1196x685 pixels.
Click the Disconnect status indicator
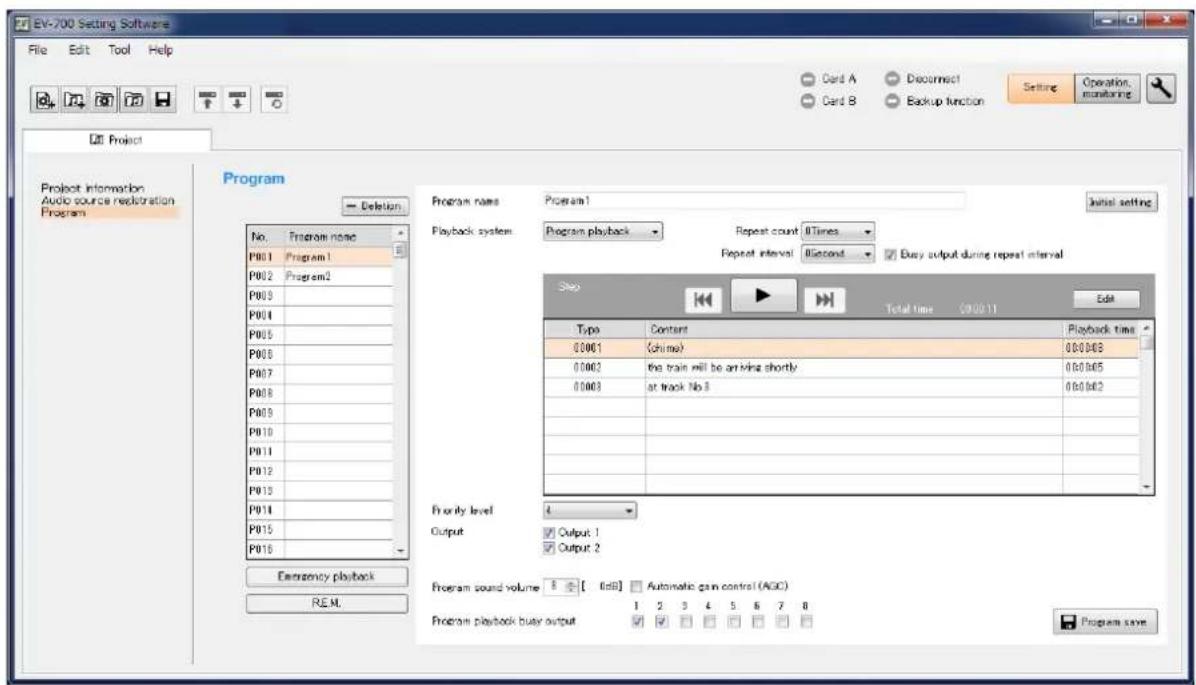click(922, 79)
